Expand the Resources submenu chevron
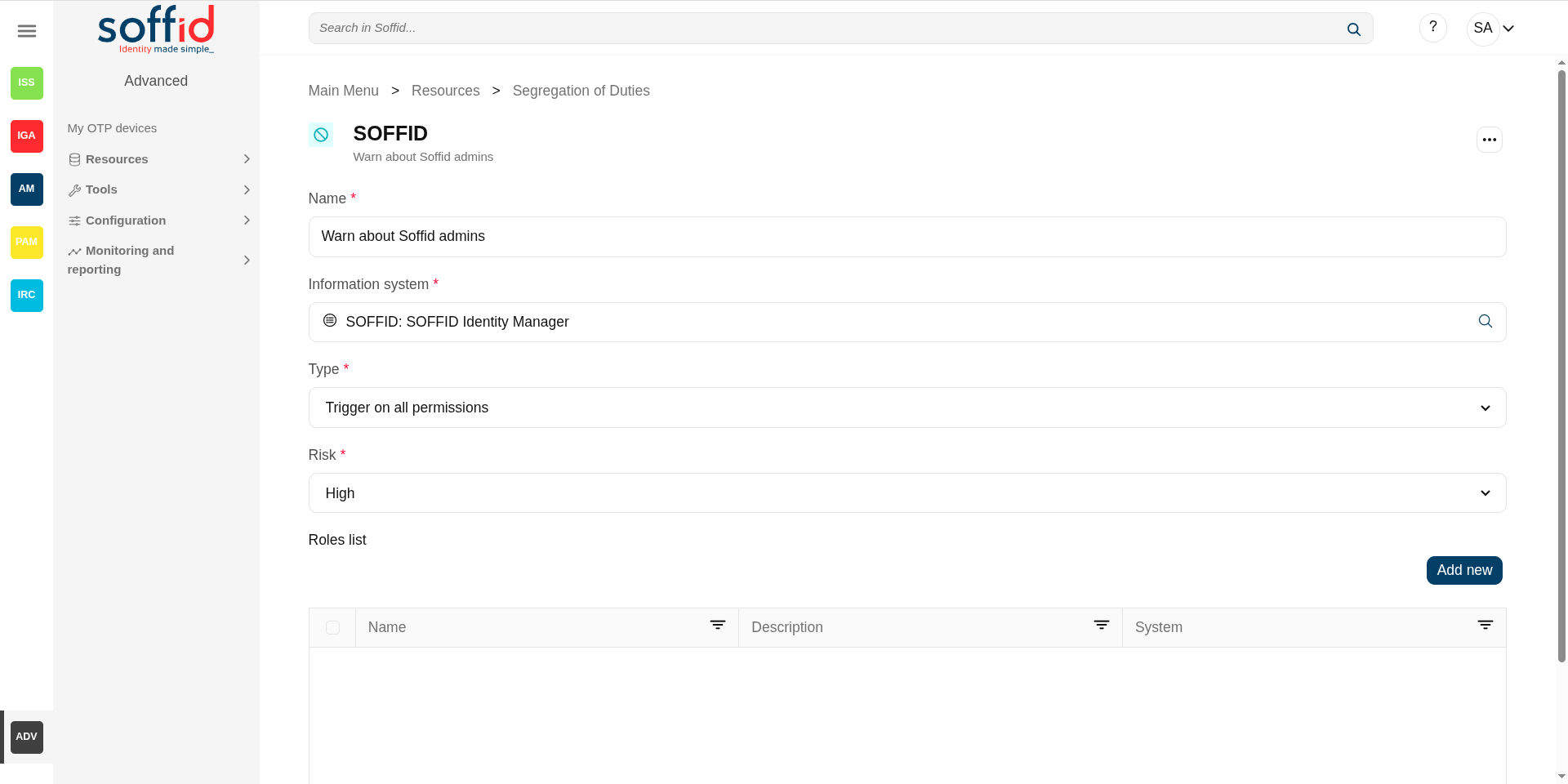Screen dimensions: 1568x784 tap(247, 159)
